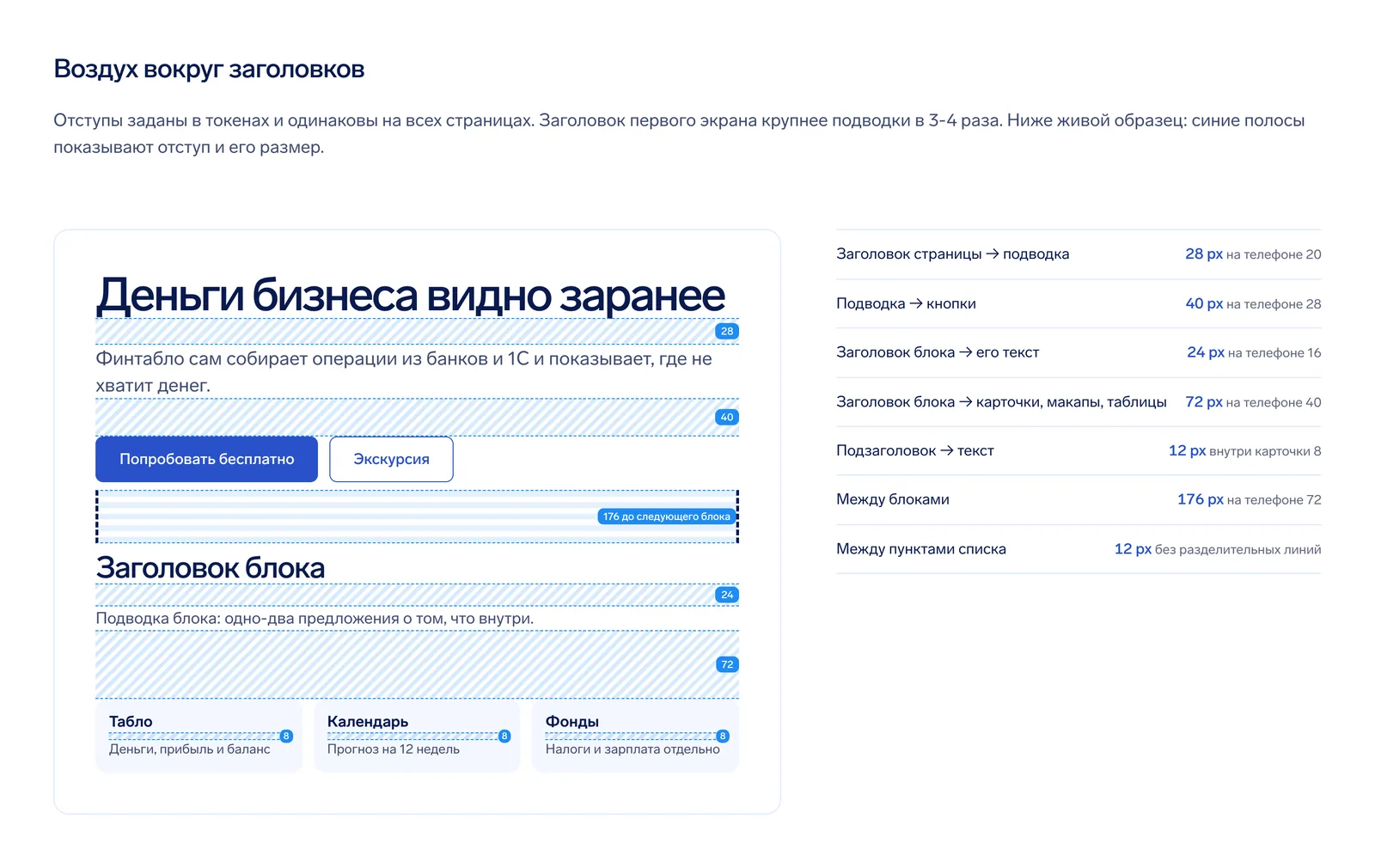Click the row label 'Между пунктами списка'
1375x868 pixels.
tap(921, 548)
